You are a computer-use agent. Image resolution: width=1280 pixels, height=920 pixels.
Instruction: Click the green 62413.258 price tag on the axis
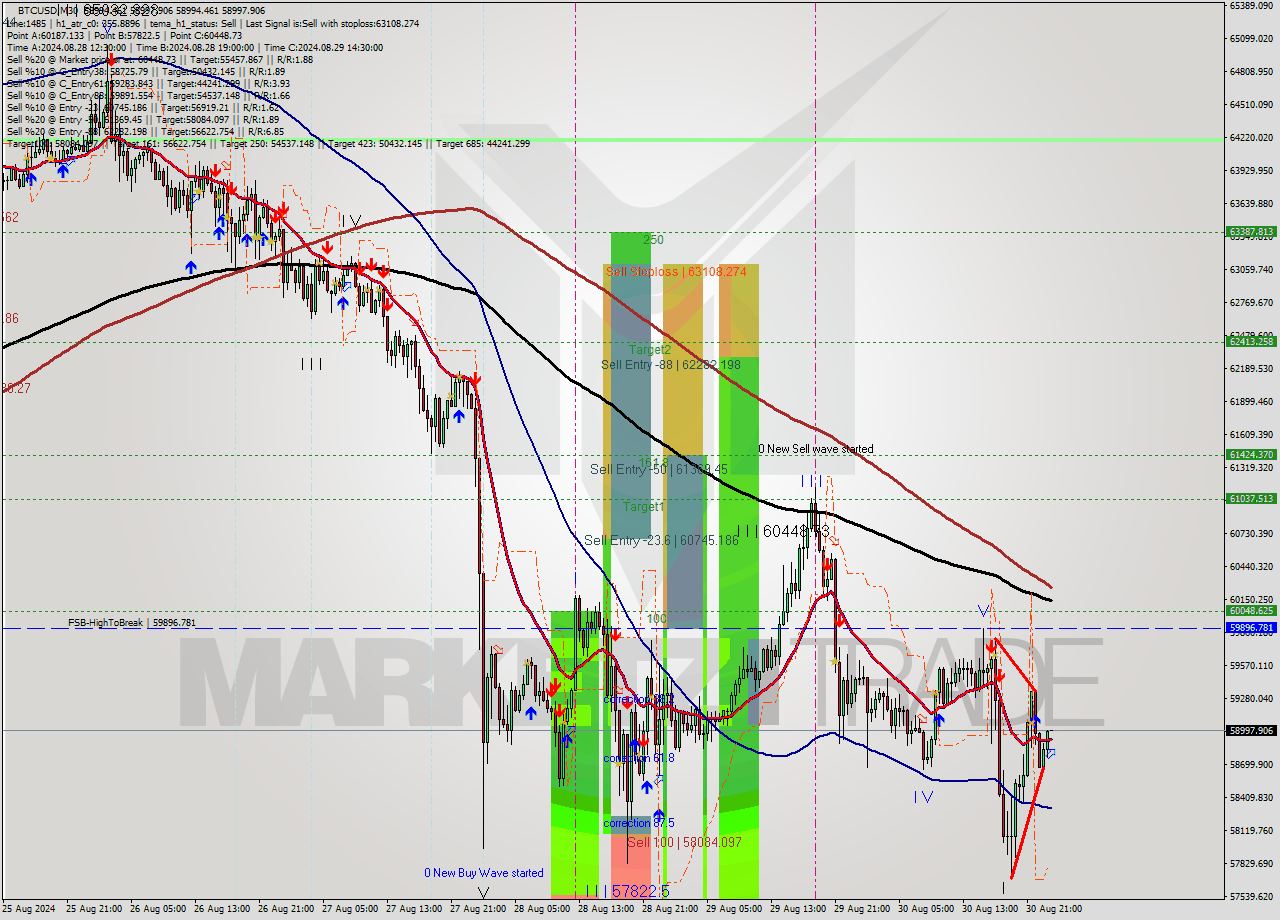(x=1251, y=341)
